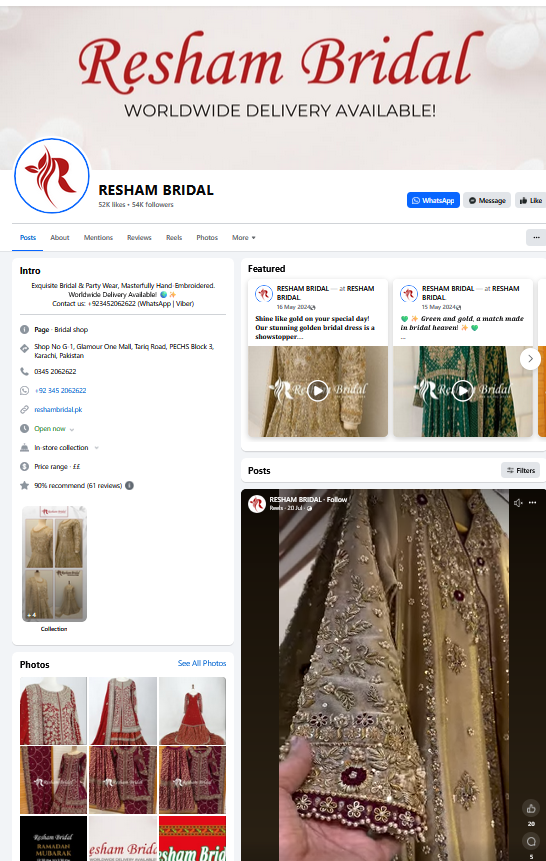This screenshot has height=861, width=546.
Task: Open the Resham Bridal profile picture
Action: coord(52,176)
